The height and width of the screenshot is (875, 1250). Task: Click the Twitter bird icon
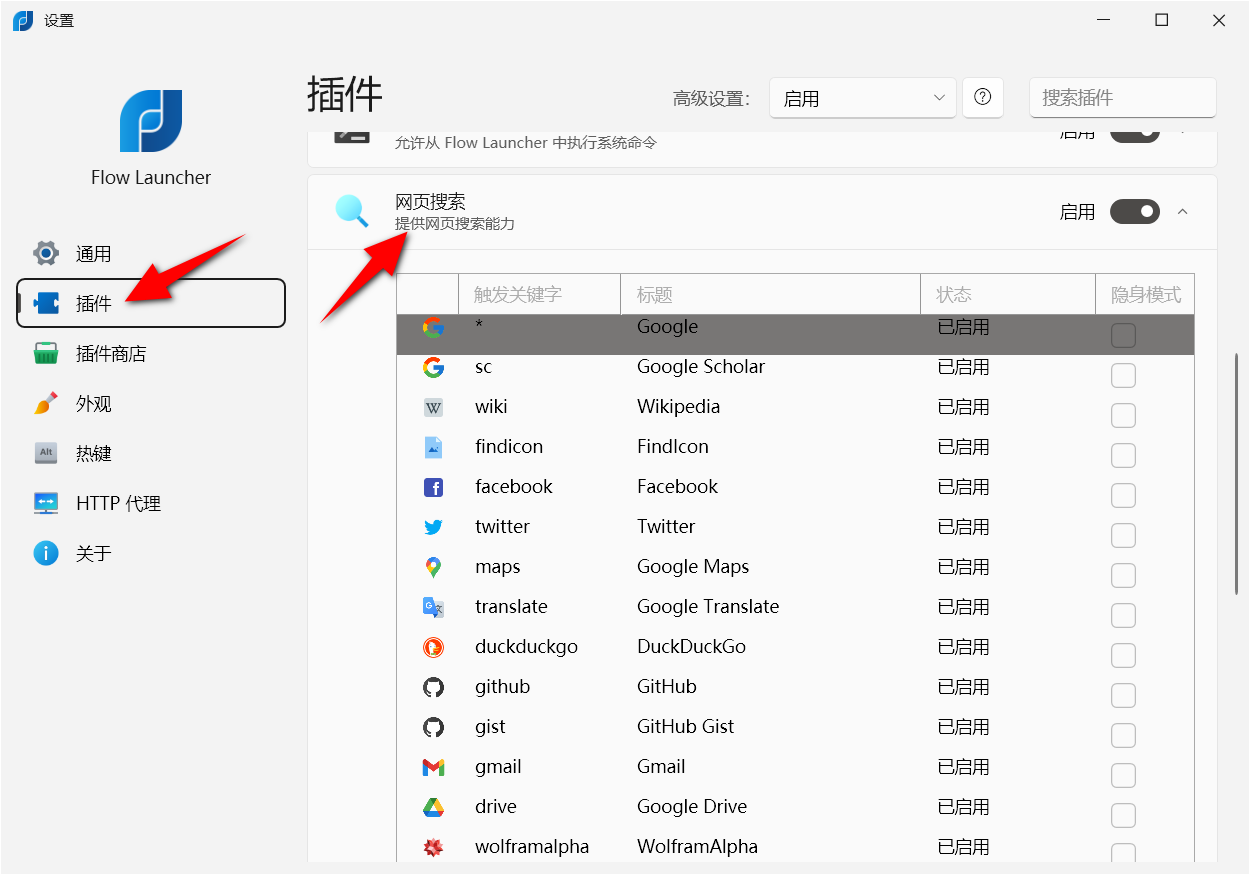click(x=433, y=527)
